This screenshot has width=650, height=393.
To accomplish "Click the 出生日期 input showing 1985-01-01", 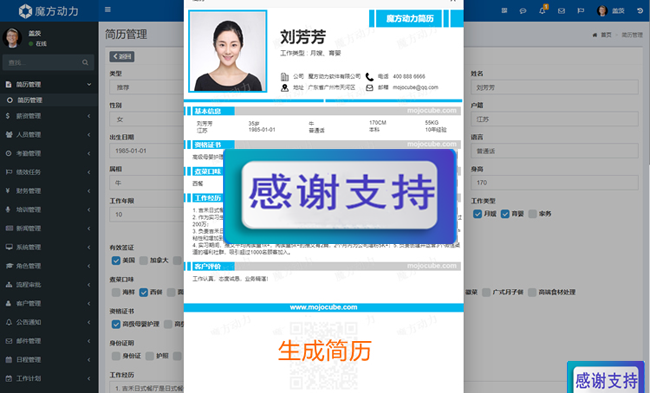I will (147, 151).
